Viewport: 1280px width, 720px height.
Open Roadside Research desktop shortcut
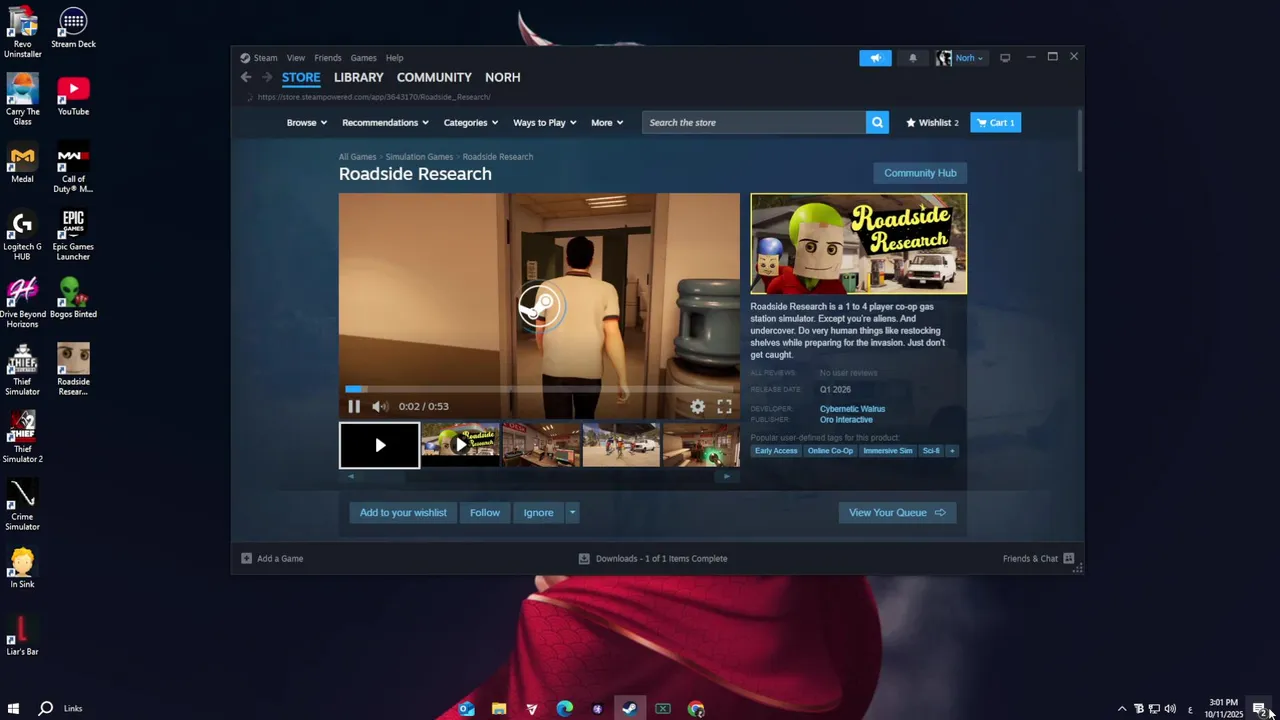click(73, 369)
